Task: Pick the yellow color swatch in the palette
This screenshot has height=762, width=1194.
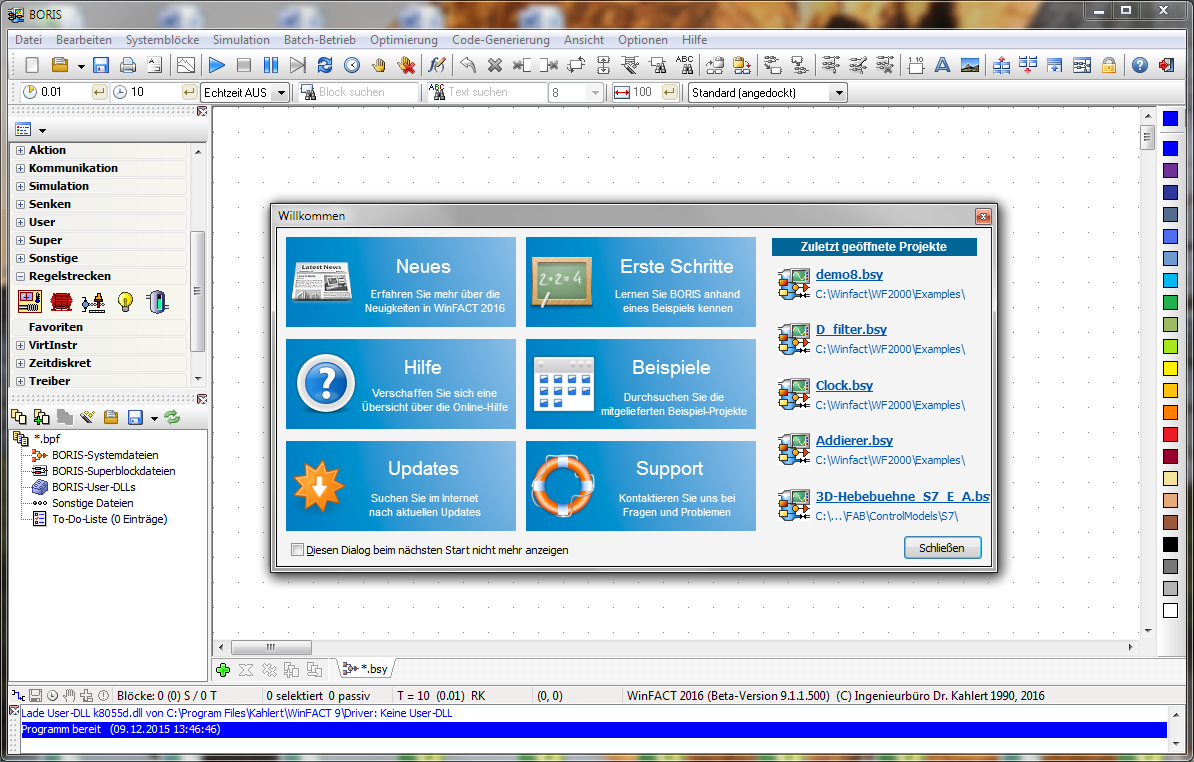Action: [1170, 368]
